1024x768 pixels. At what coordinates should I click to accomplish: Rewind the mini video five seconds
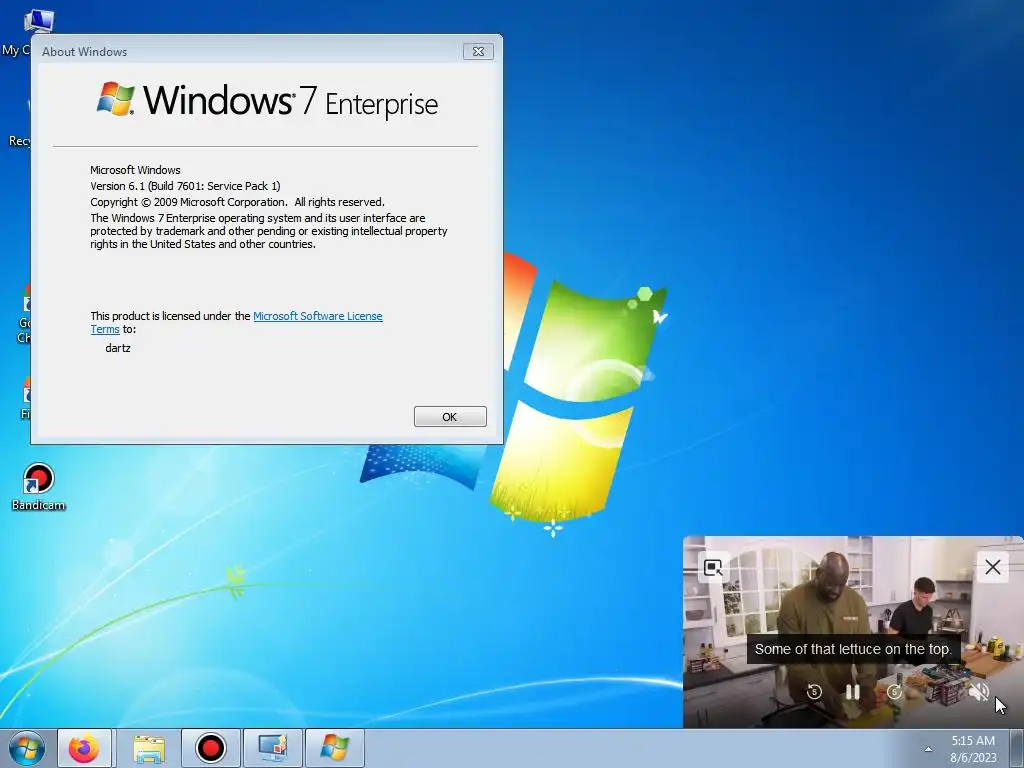coord(814,692)
